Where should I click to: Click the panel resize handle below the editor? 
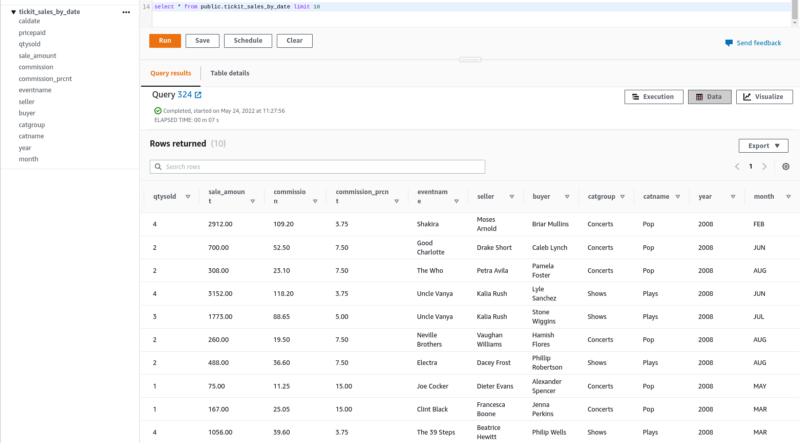[x=470, y=60]
